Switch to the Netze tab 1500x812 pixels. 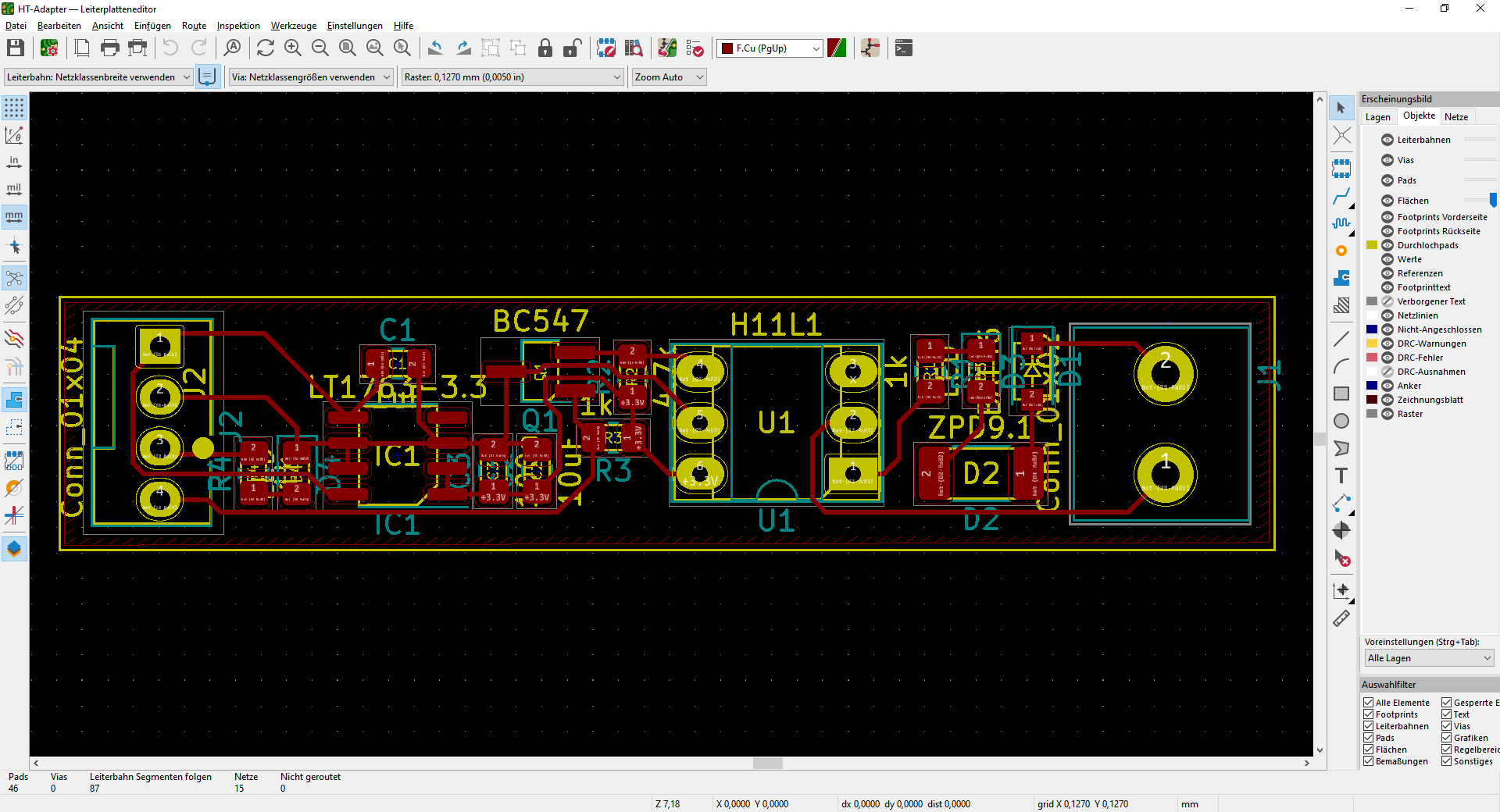[1456, 117]
